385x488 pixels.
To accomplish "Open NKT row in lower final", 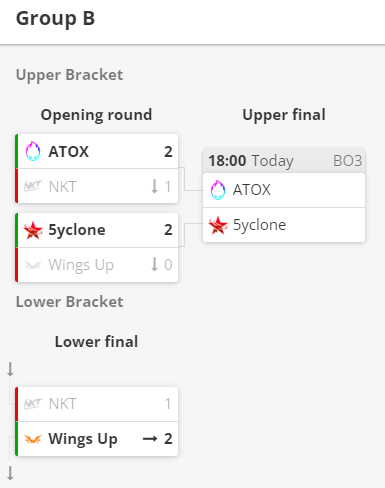I will [97, 404].
